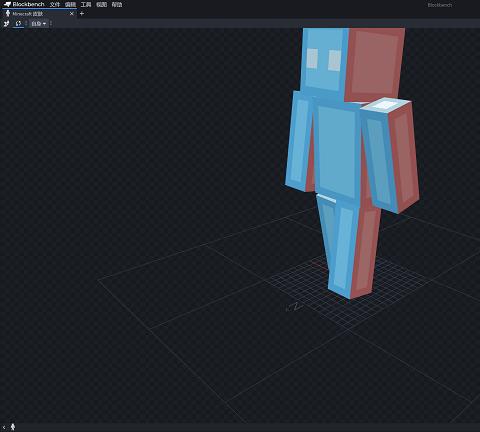The width and height of the screenshot is (480, 432).
Task: Switch to the Minecraft skin project tab
Action: [39, 14]
